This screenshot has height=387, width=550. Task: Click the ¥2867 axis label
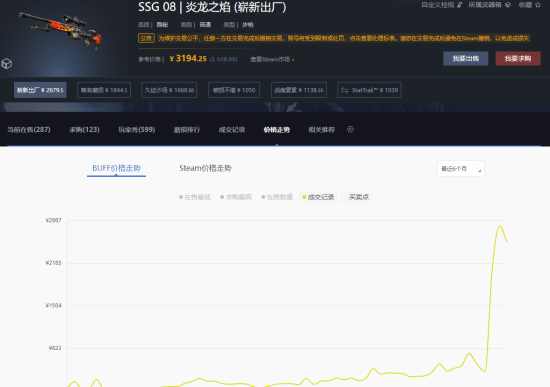pyautogui.click(x=53, y=220)
